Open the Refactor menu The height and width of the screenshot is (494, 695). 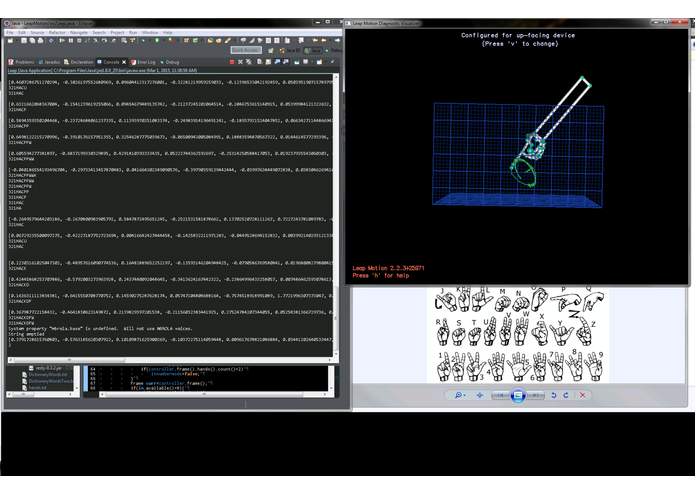(x=57, y=32)
